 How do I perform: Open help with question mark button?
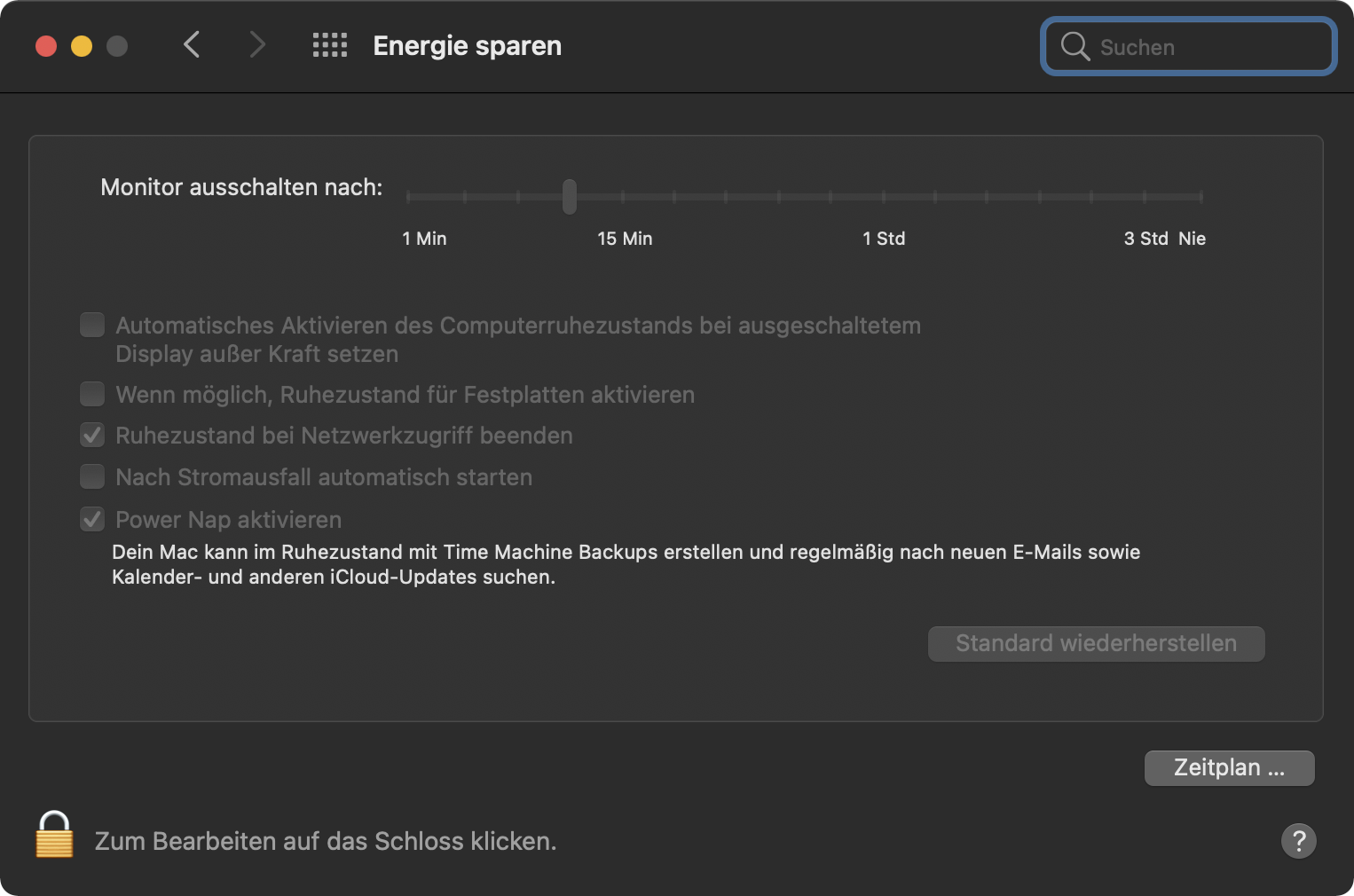[1298, 840]
